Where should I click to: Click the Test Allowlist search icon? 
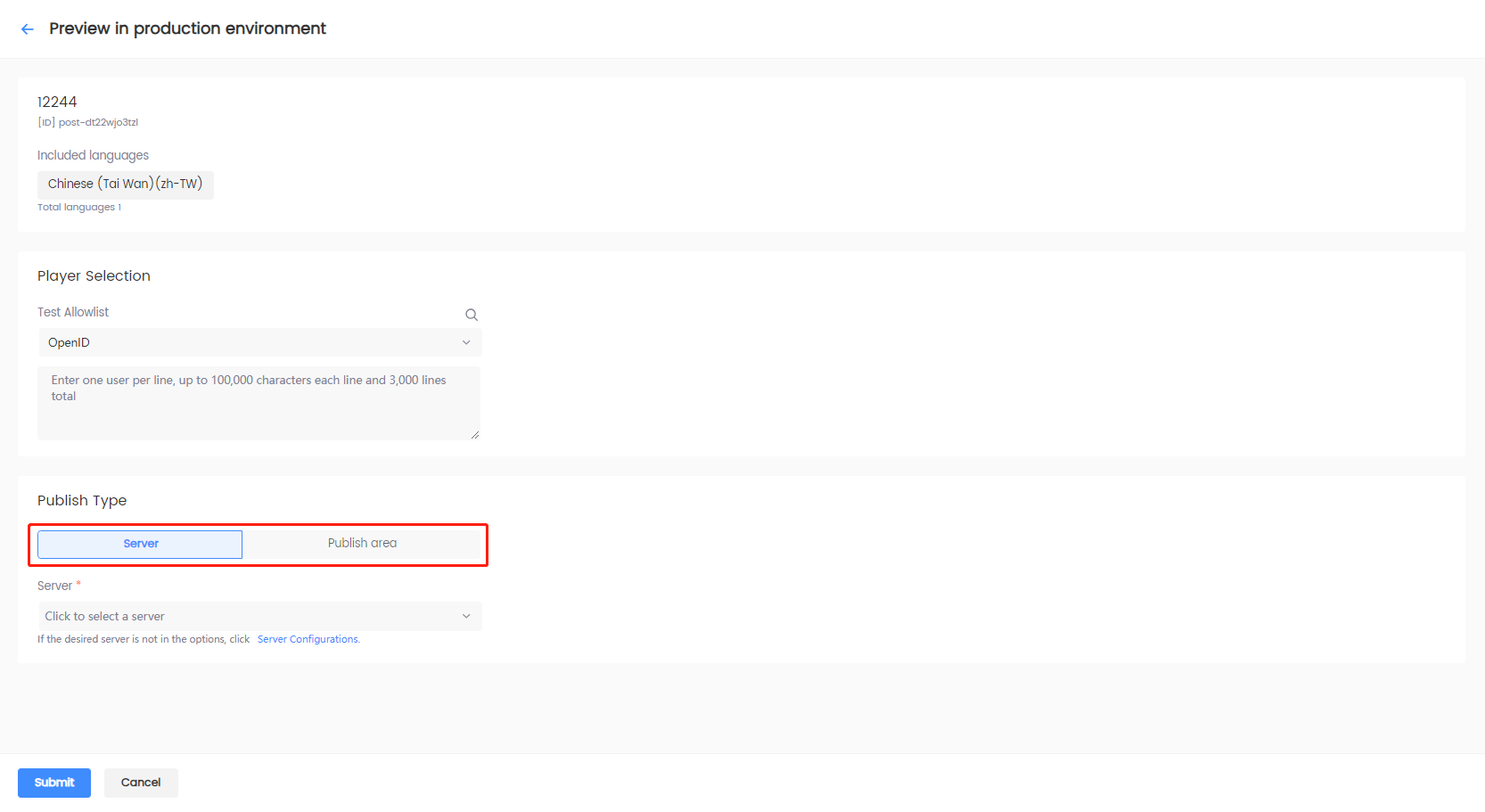(472, 315)
